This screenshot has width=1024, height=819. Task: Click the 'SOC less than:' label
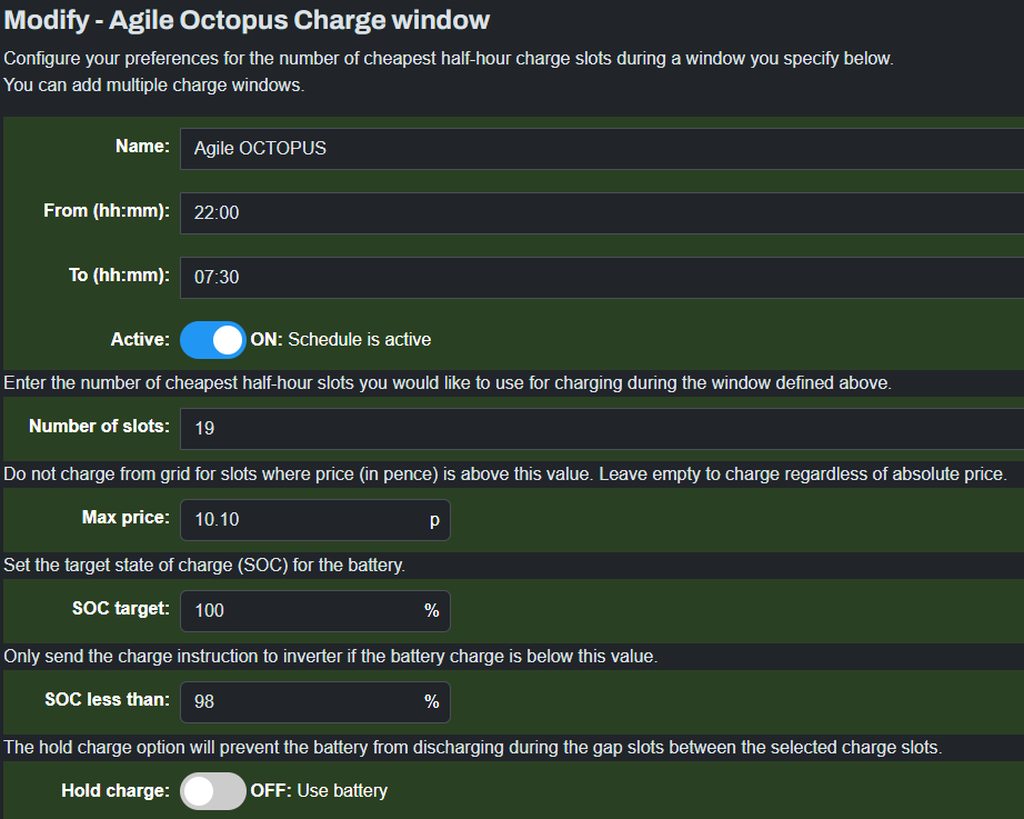pos(107,700)
